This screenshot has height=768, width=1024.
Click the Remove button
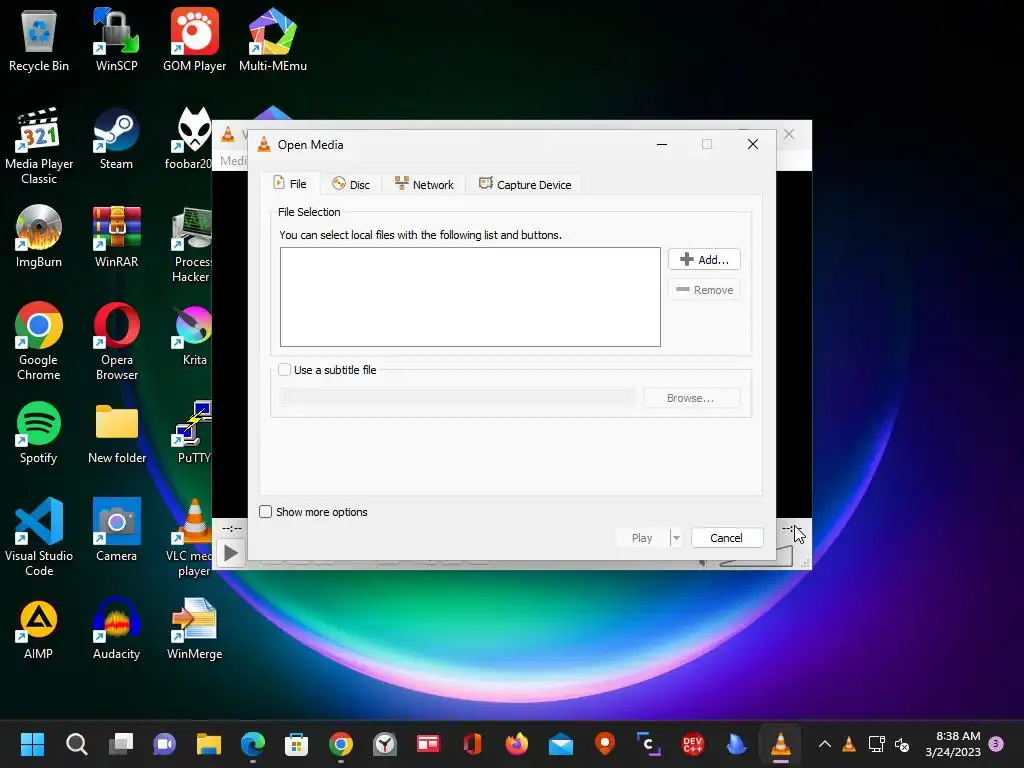coord(704,289)
